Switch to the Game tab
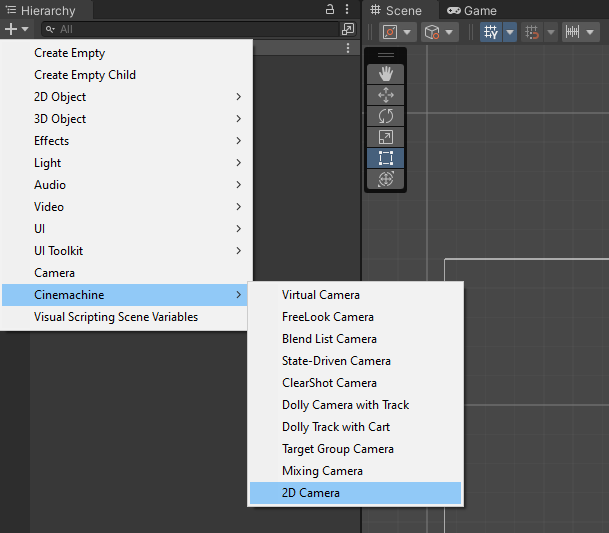This screenshot has width=609, height=533. (x=472, y=10)
